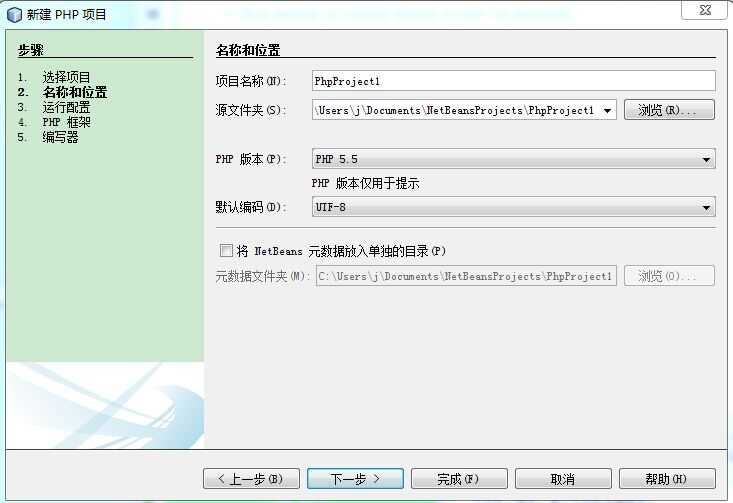Click the 项目名称 field with PhpProject1

pyautogui.click(x=514, y=81)
